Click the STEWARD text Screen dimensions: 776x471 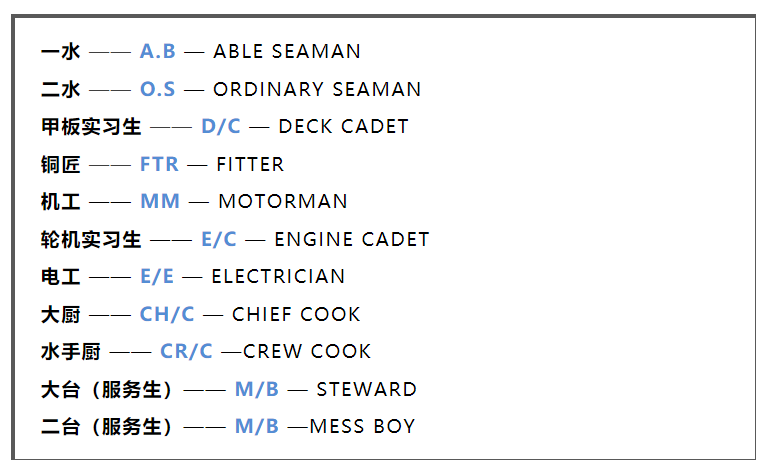(x=366, y=389)
